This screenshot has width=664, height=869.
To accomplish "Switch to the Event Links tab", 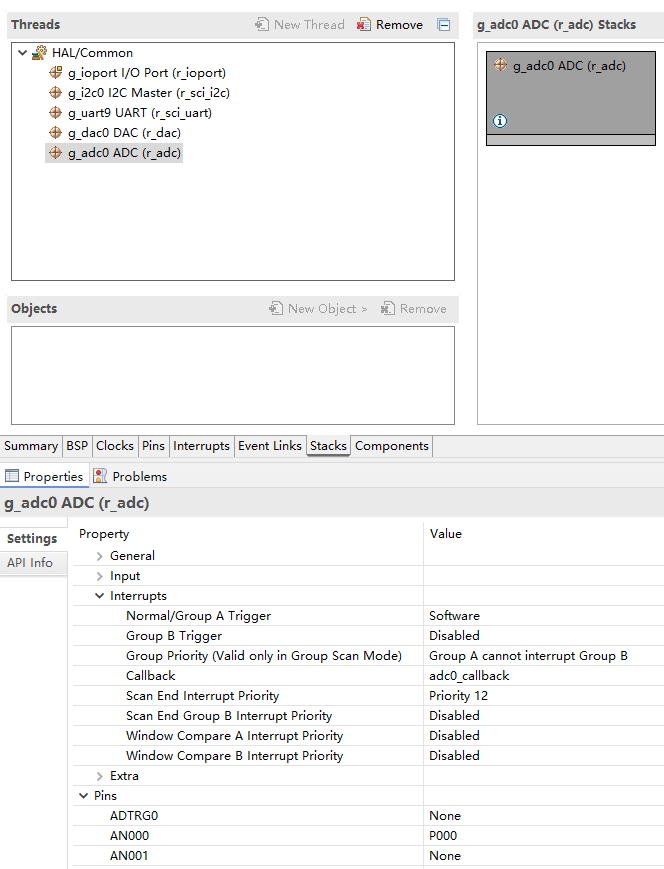I will (270, 446).
